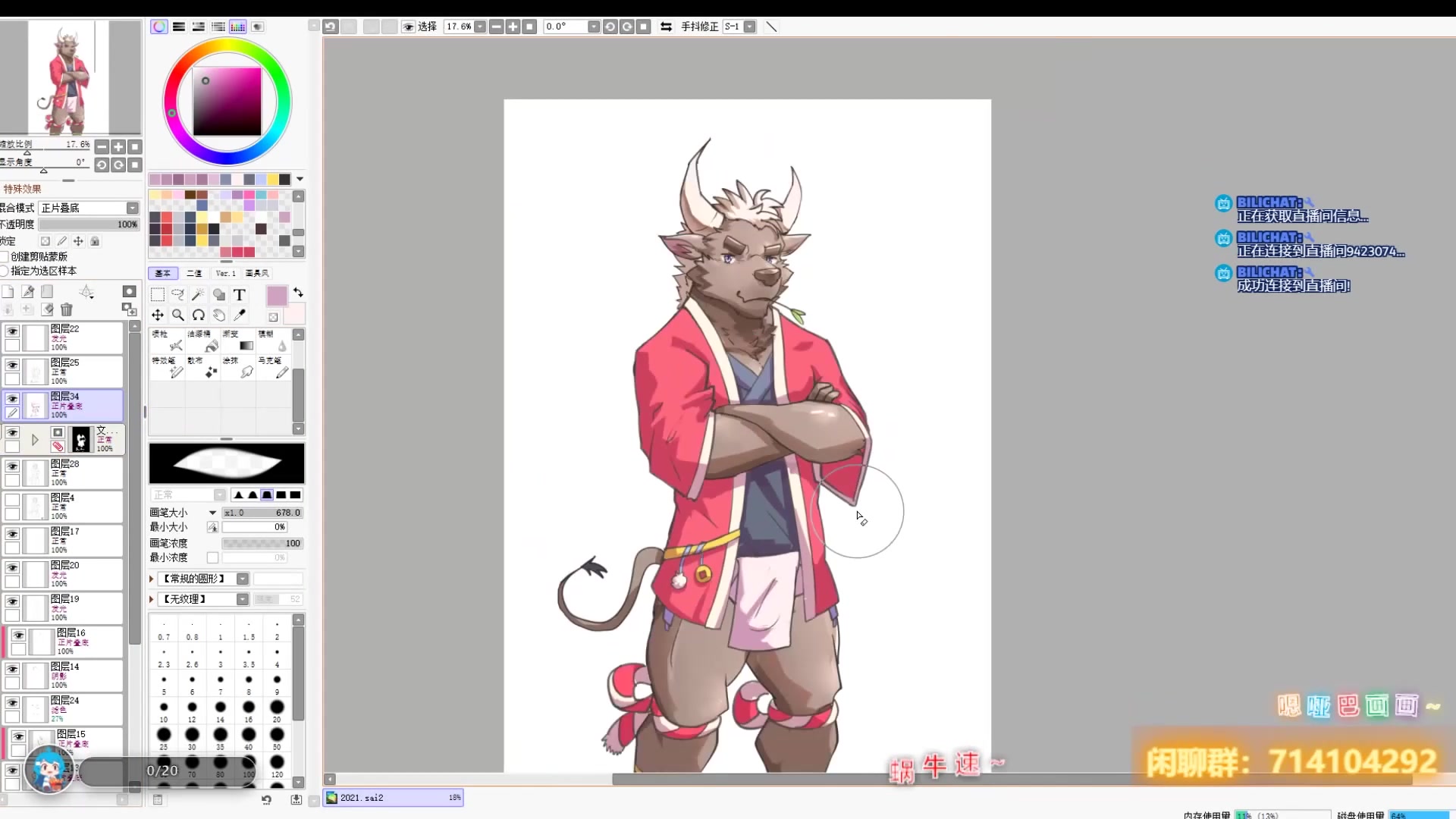
Task: Open the zoom percentage 17.6% dropdown
Action: pyautogui.click(x=480, y=27)
